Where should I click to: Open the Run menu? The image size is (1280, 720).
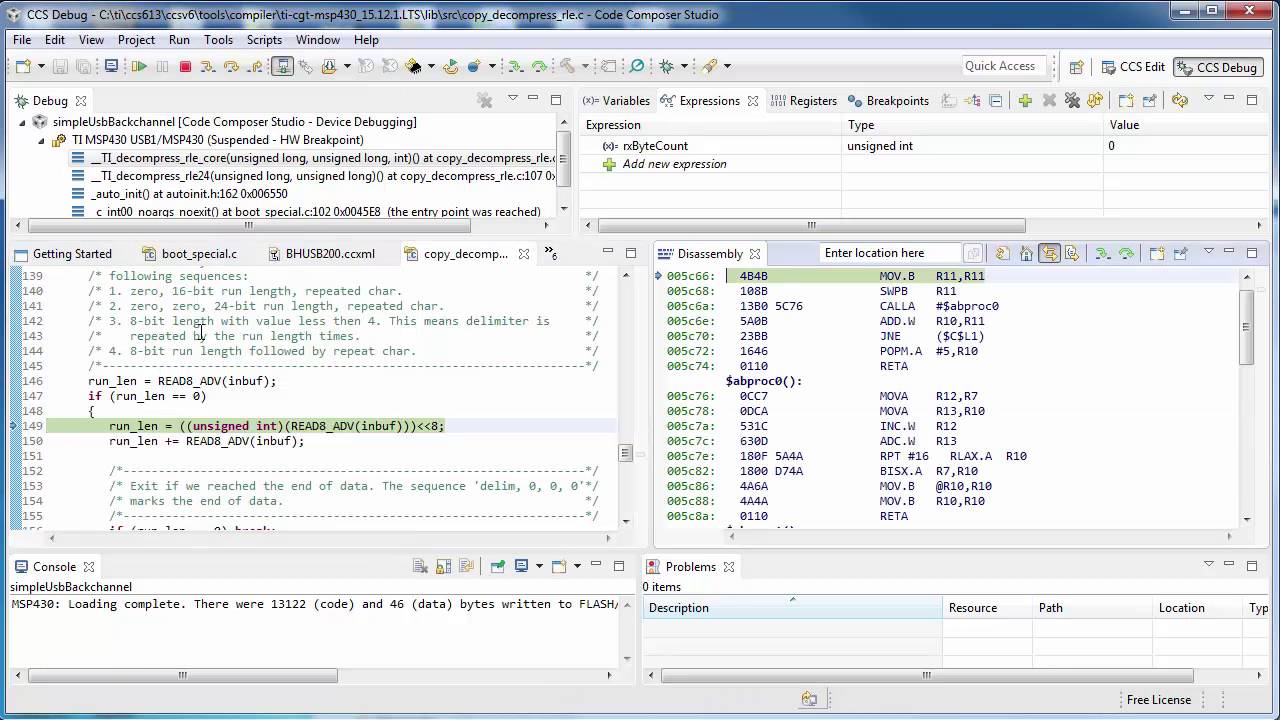coord(179,40)
